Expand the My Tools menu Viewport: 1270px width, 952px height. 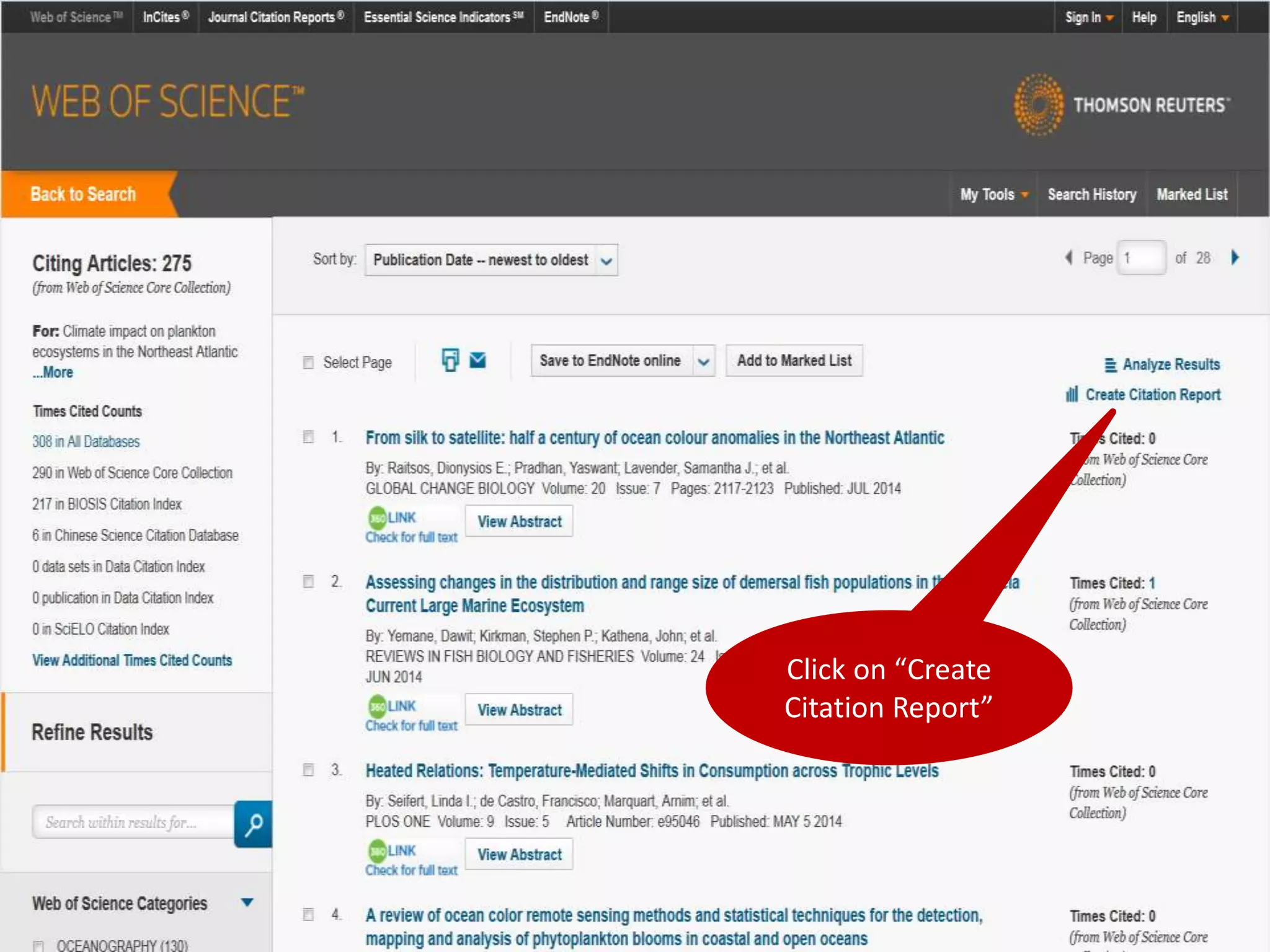click(x=994, y=195)
